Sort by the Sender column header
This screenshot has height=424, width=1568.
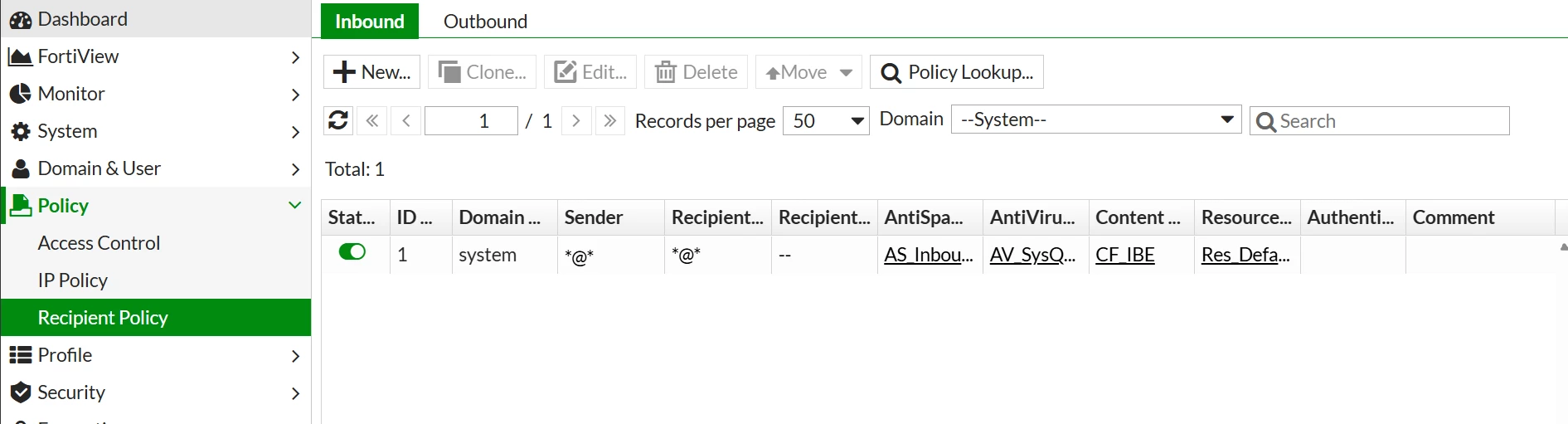(611, 217)
